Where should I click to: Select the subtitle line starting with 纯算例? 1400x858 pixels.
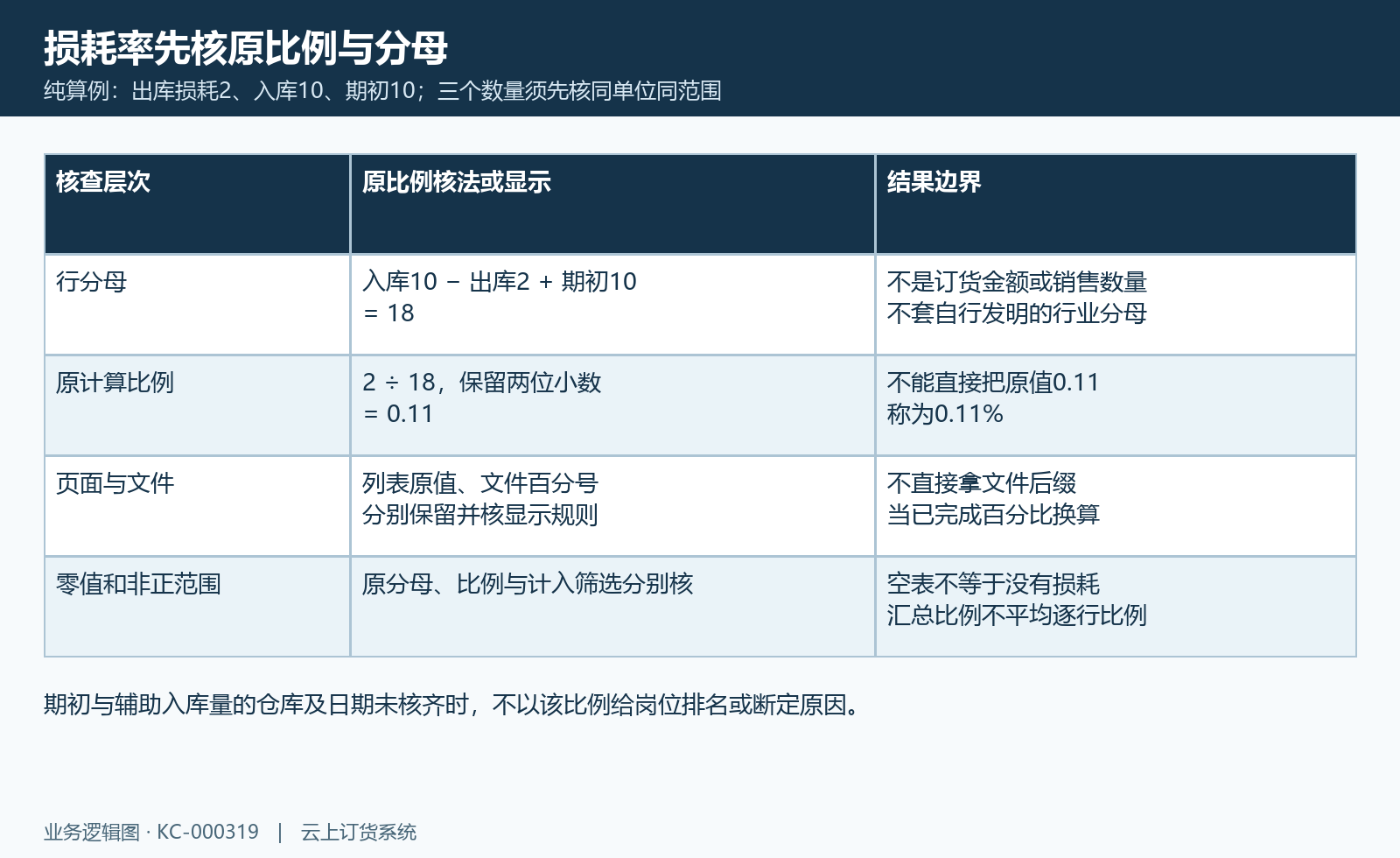[382, 91]
